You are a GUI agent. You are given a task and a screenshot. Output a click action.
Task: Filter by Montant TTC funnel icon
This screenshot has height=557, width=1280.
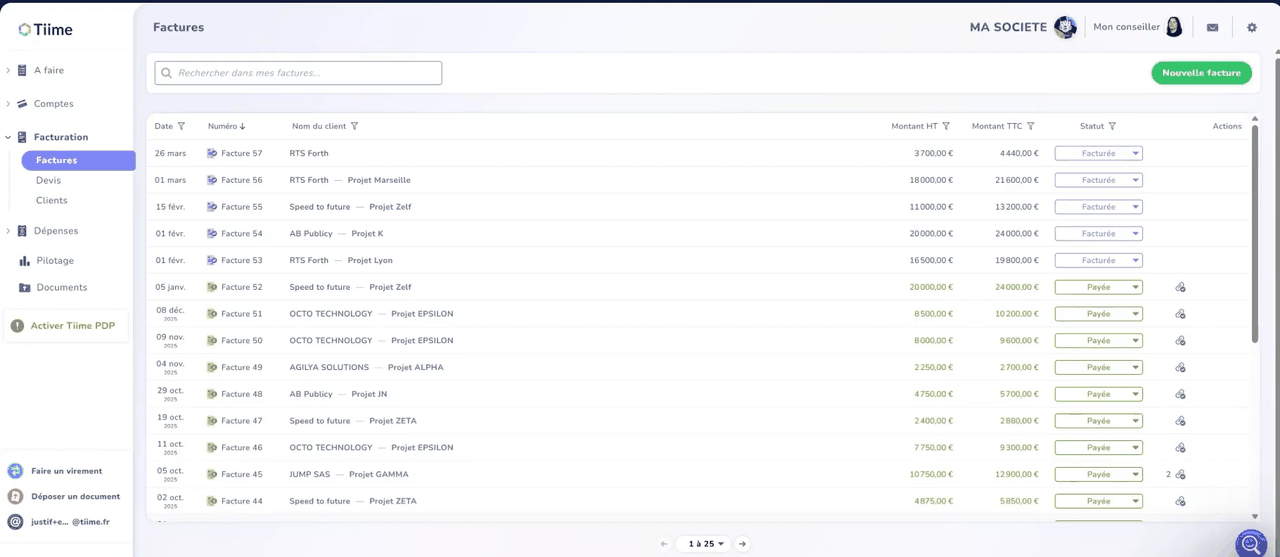1031,126
